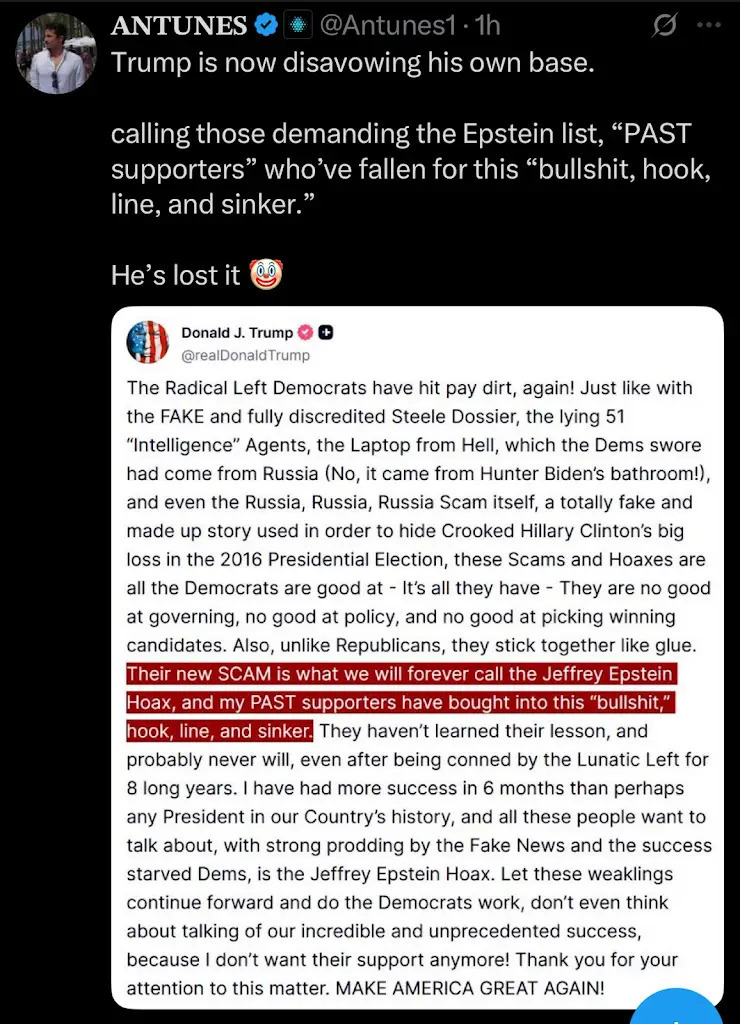Click the "He's lost it" line

click(x=176, y=274)
